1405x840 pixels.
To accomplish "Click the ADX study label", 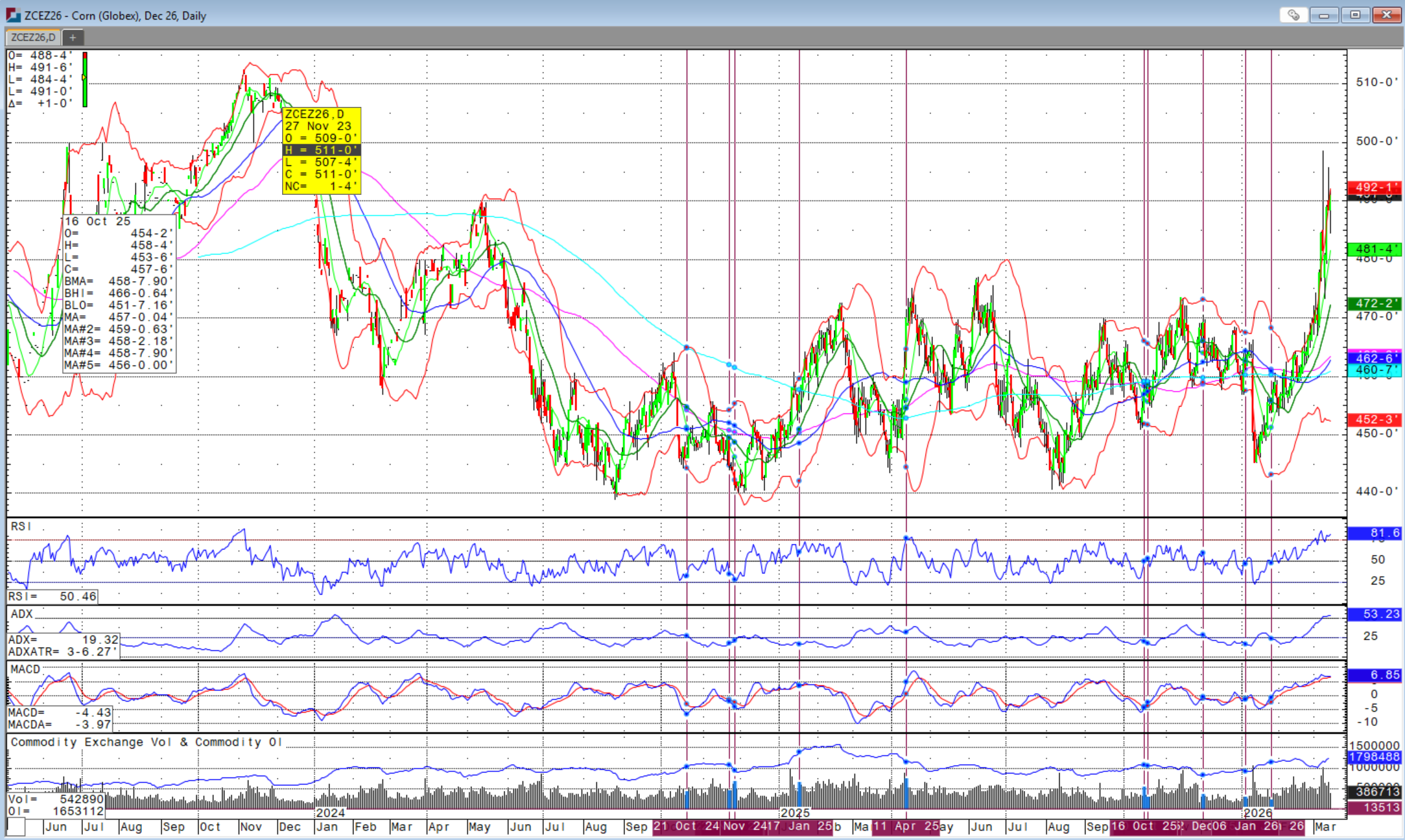I will tap(22, 614).
